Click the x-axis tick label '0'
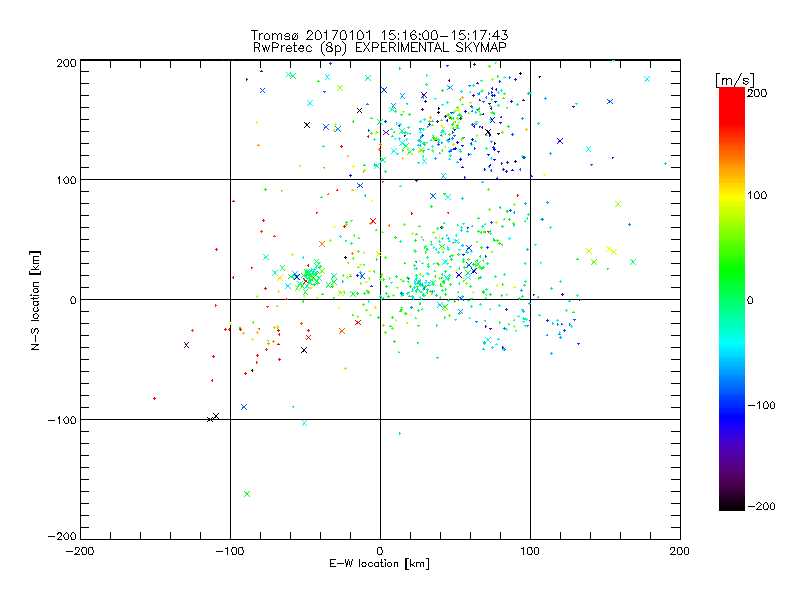 [380, 551]
